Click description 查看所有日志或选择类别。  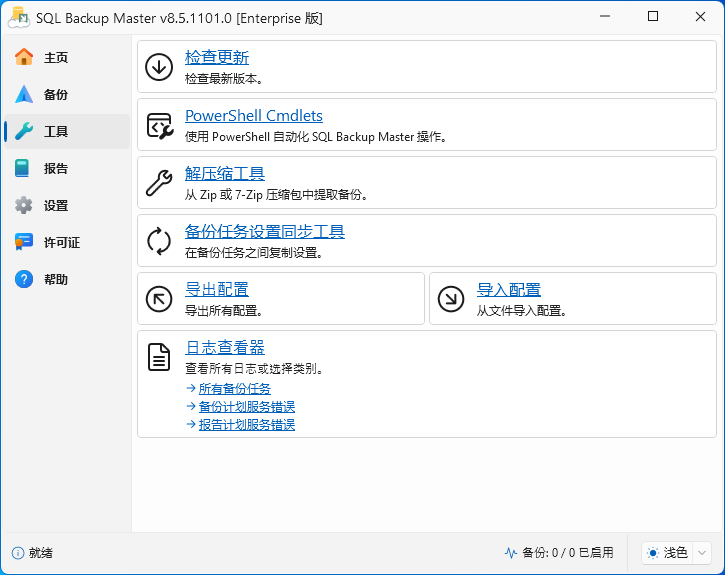(x=254, y=369)
